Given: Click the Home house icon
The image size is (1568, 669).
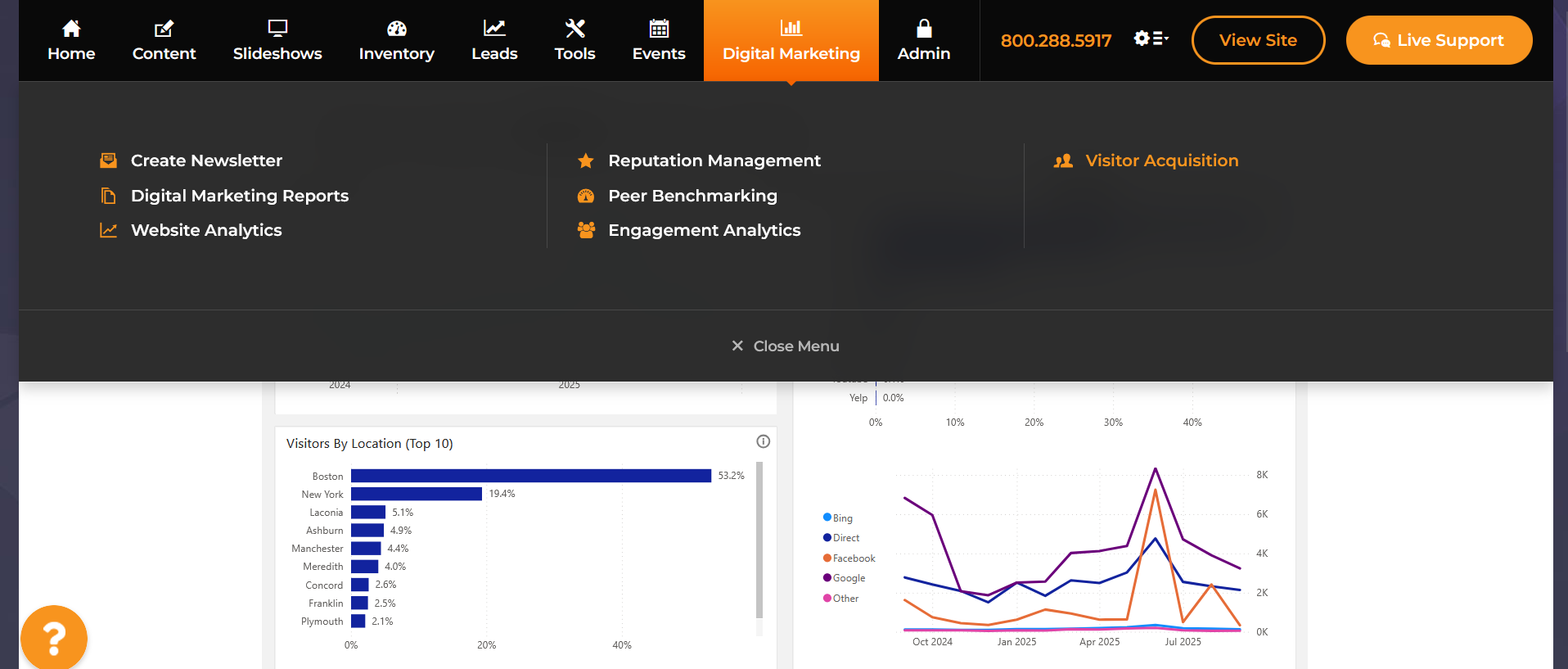Looking at the screenshot, I should (71, 29).
